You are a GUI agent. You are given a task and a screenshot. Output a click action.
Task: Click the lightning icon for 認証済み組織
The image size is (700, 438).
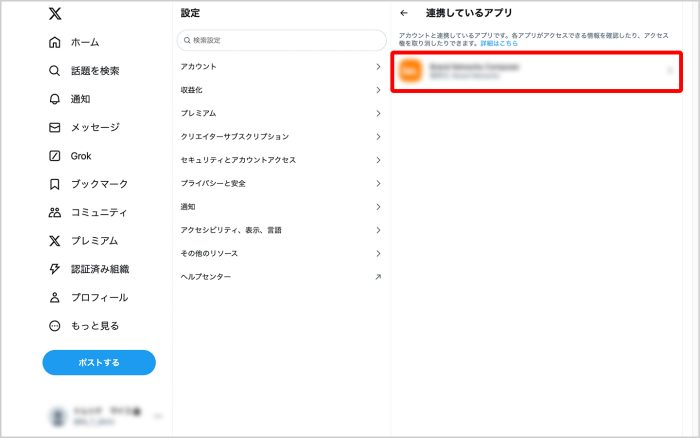(x=55, y=269)
